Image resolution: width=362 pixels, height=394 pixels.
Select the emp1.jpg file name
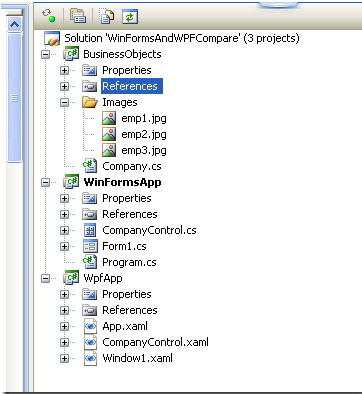click(x=144, y=119)
